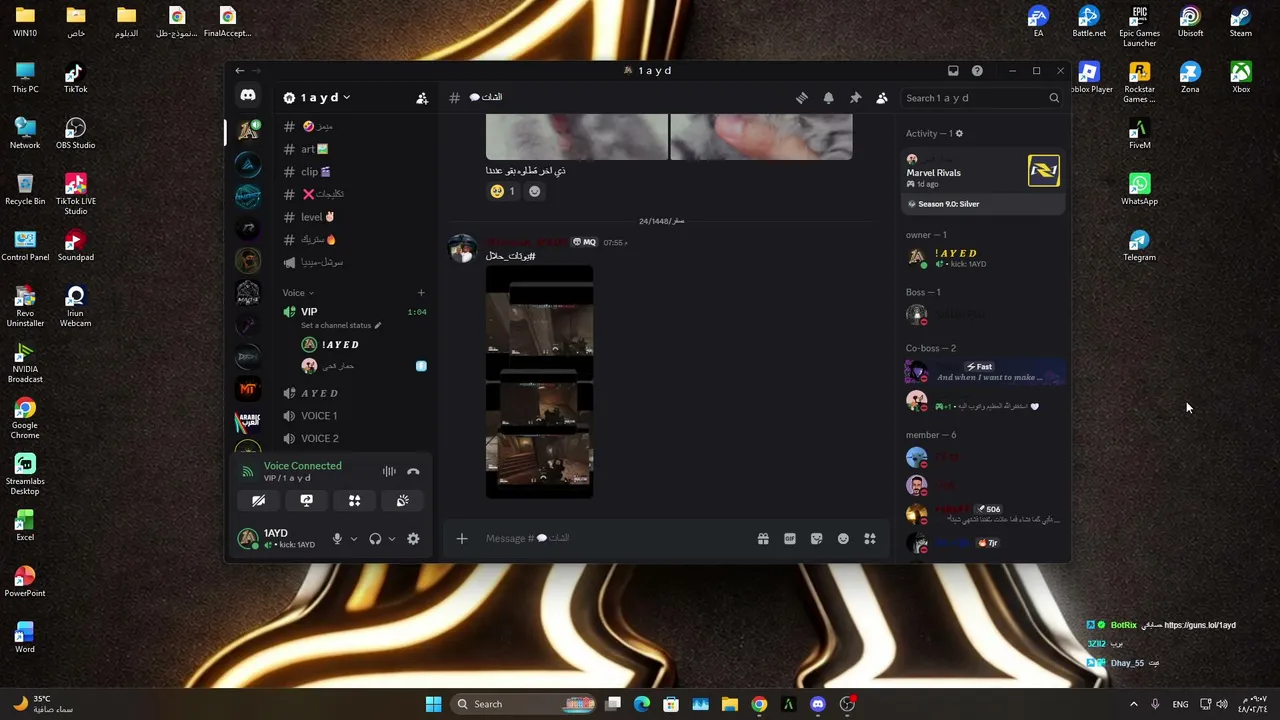Open Discord from the taskbar

click(x=818, y=704)
